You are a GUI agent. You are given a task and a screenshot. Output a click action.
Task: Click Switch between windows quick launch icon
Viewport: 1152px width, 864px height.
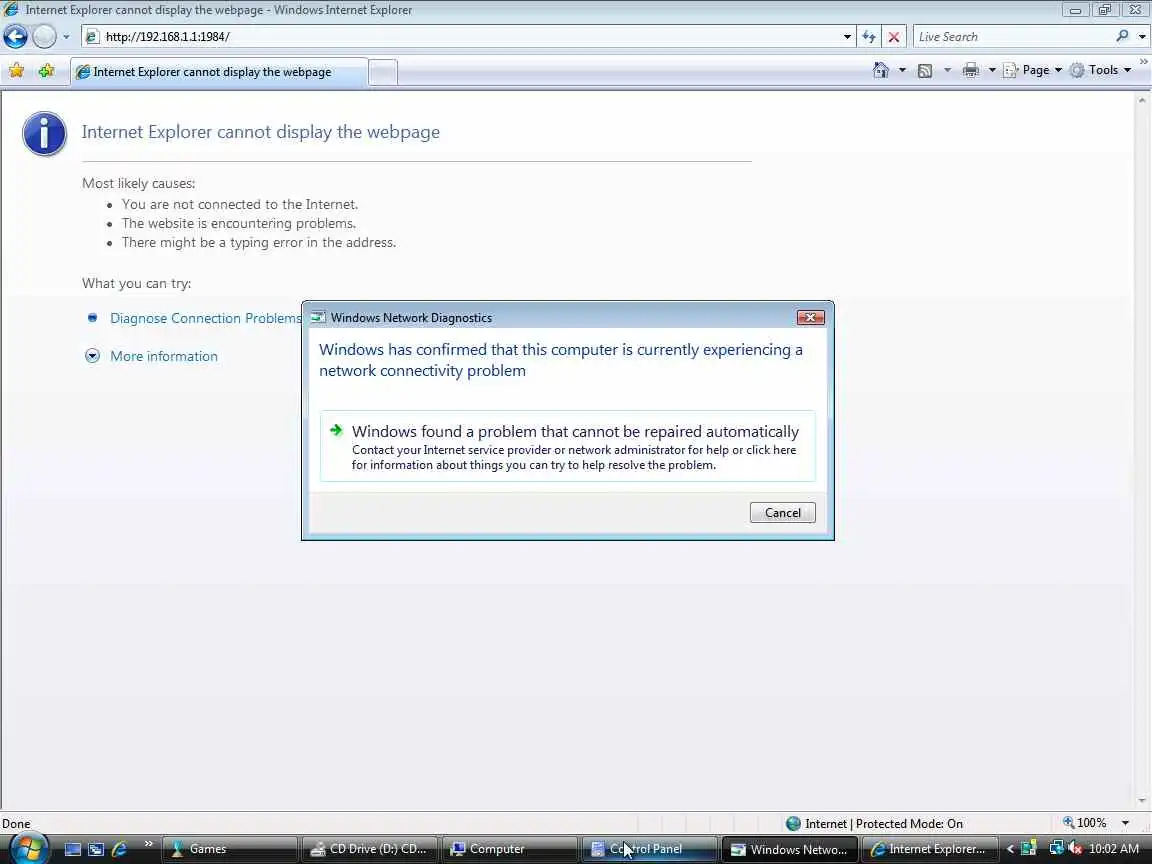[x=96, y=849]
